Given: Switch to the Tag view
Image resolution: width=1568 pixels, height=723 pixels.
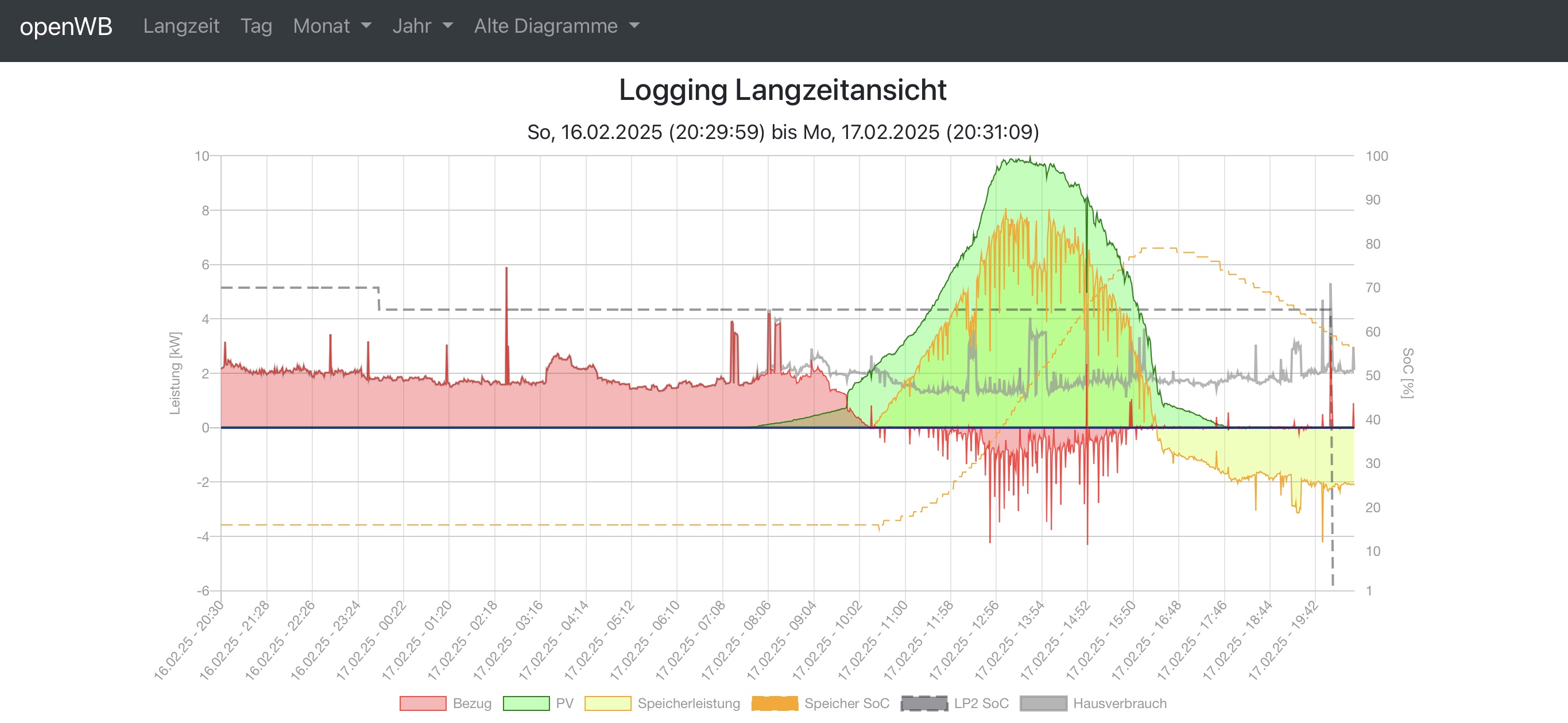Looking at the screenshot, I should [255, 26].
